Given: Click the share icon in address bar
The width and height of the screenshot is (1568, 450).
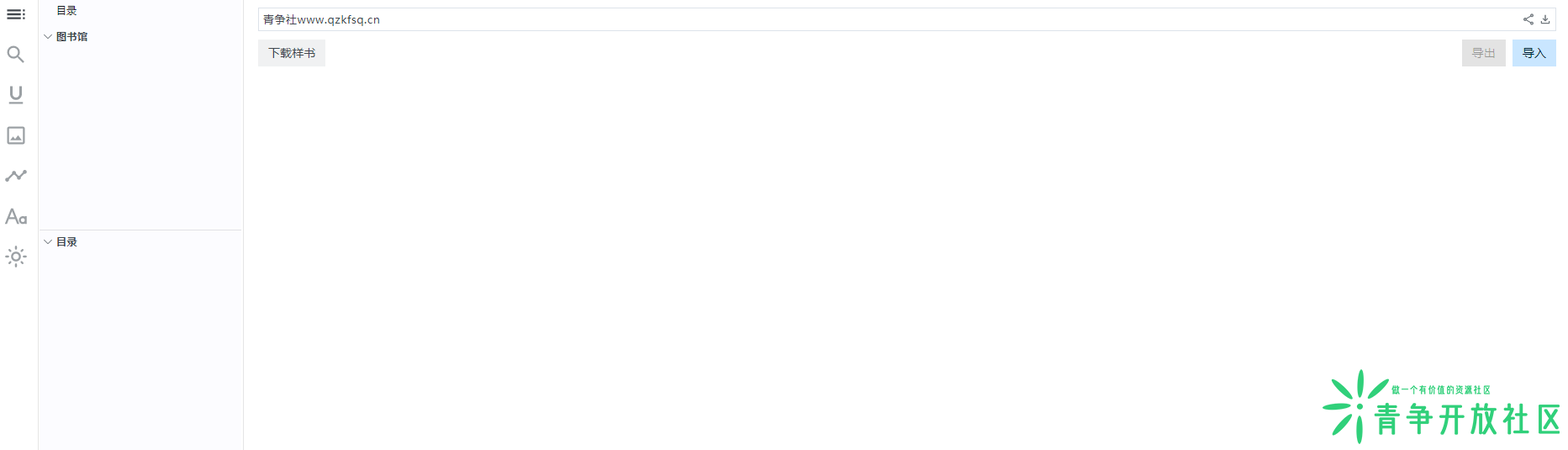Looking at the screenshot, I should 1528,19.
